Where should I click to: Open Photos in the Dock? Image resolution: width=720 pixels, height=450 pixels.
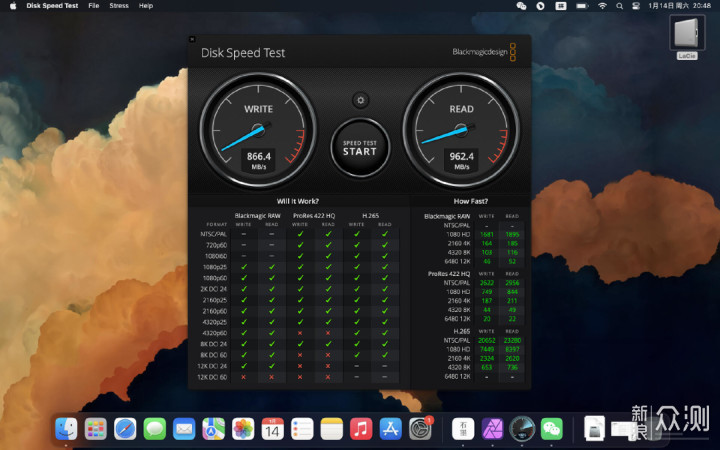click(x=243, y=429)
